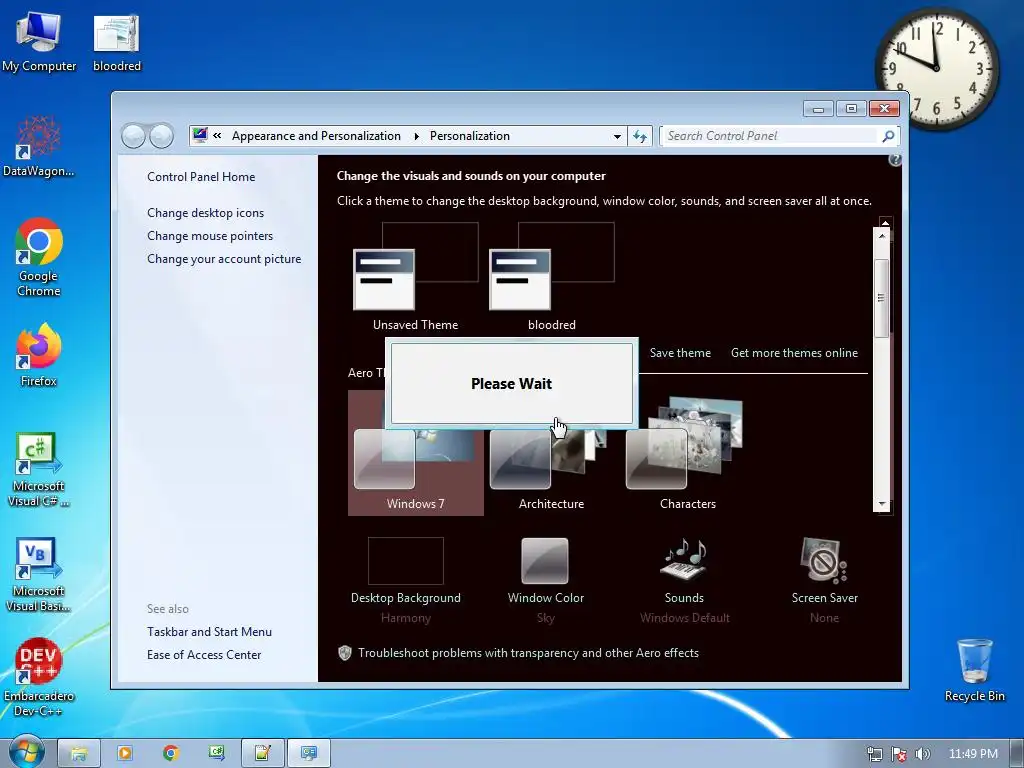Click the Save theme link
The height and width of the screenshot is (768, 1024).
click(x=680, y=353)
